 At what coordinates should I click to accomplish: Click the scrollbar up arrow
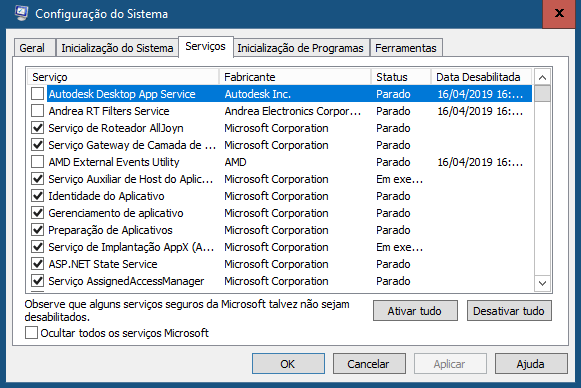coord(542,77)
